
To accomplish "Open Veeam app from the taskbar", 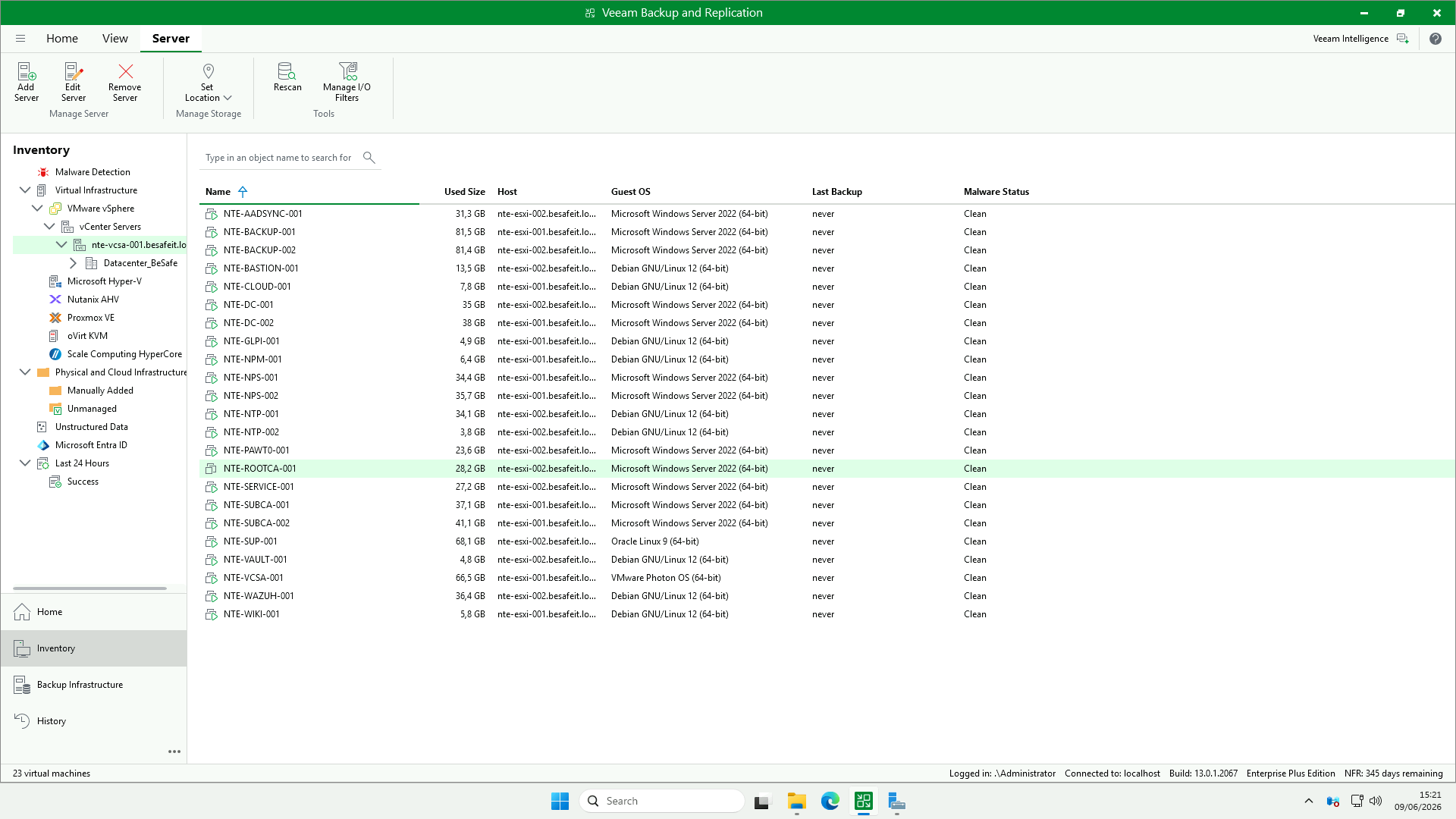I will [x=864, y=801].
